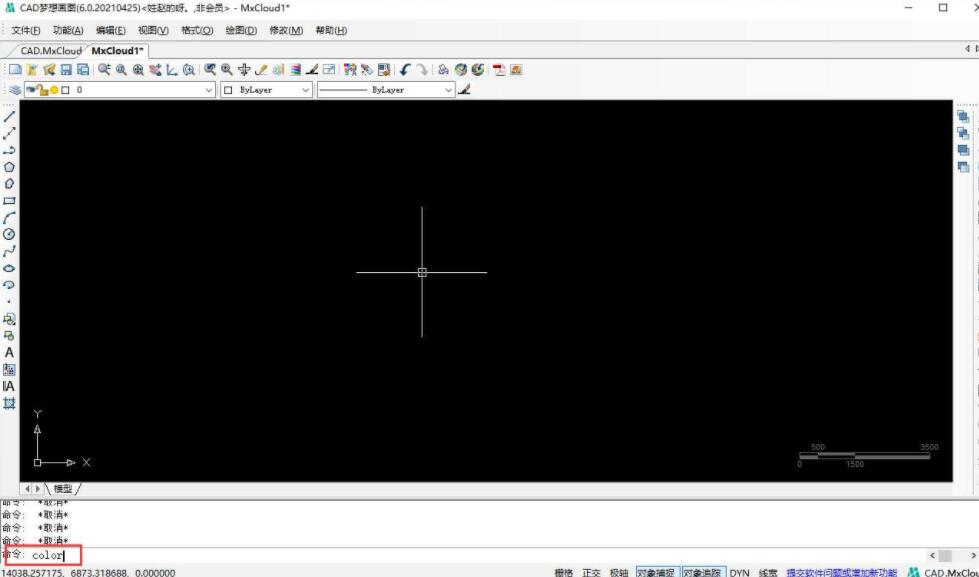Switch to the CAD.MxCloud tab
979x577 pixels.
[x=50, y=51]
